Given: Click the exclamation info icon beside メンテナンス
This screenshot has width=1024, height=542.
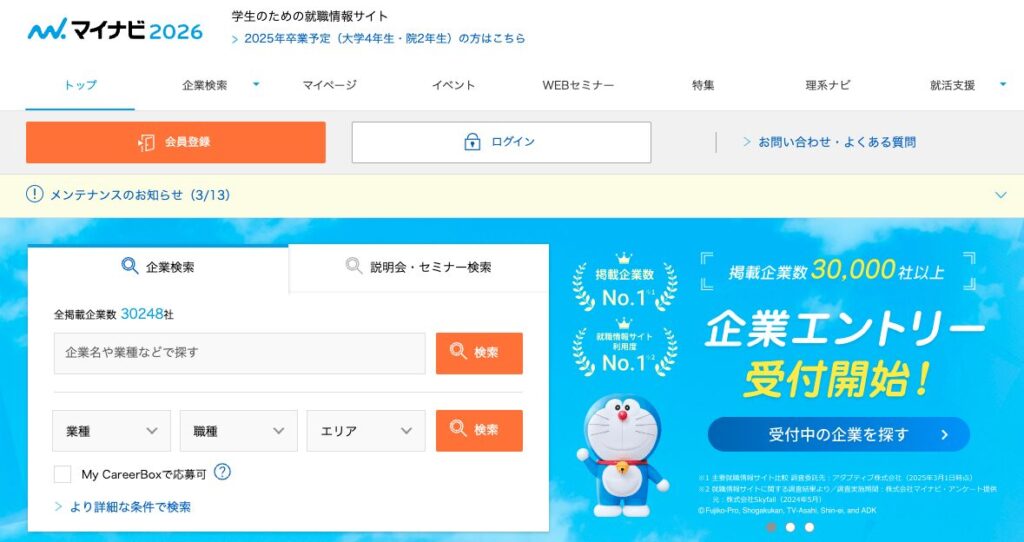Looking at the screenshot, I should 35,194.
